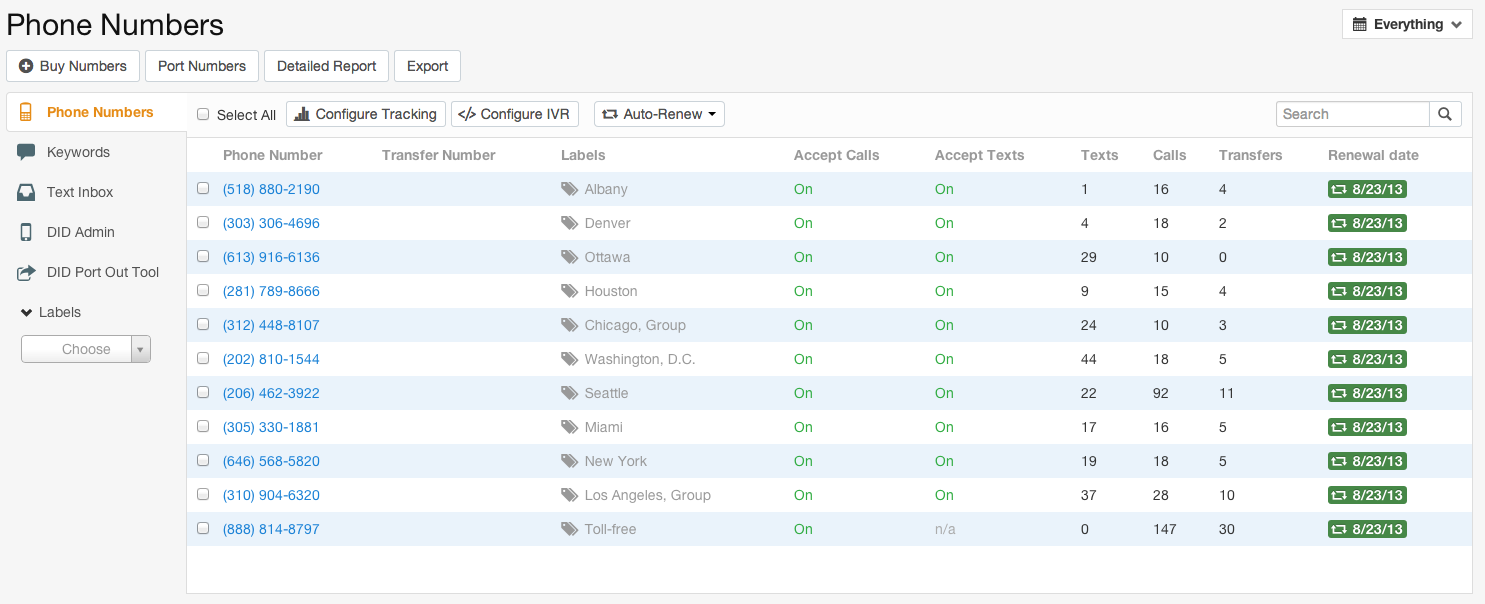
Task: Click the magnifier search button
Action: [1445, 114]
